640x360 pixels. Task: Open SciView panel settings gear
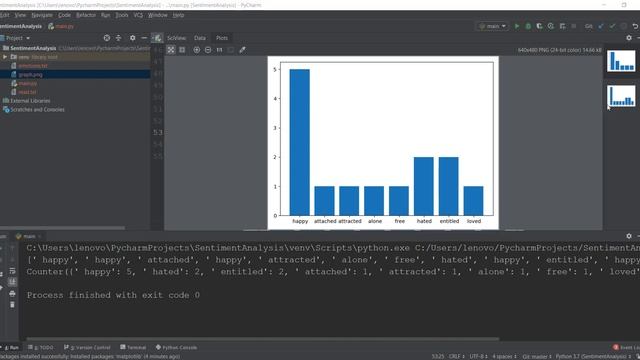pos(629,38)
